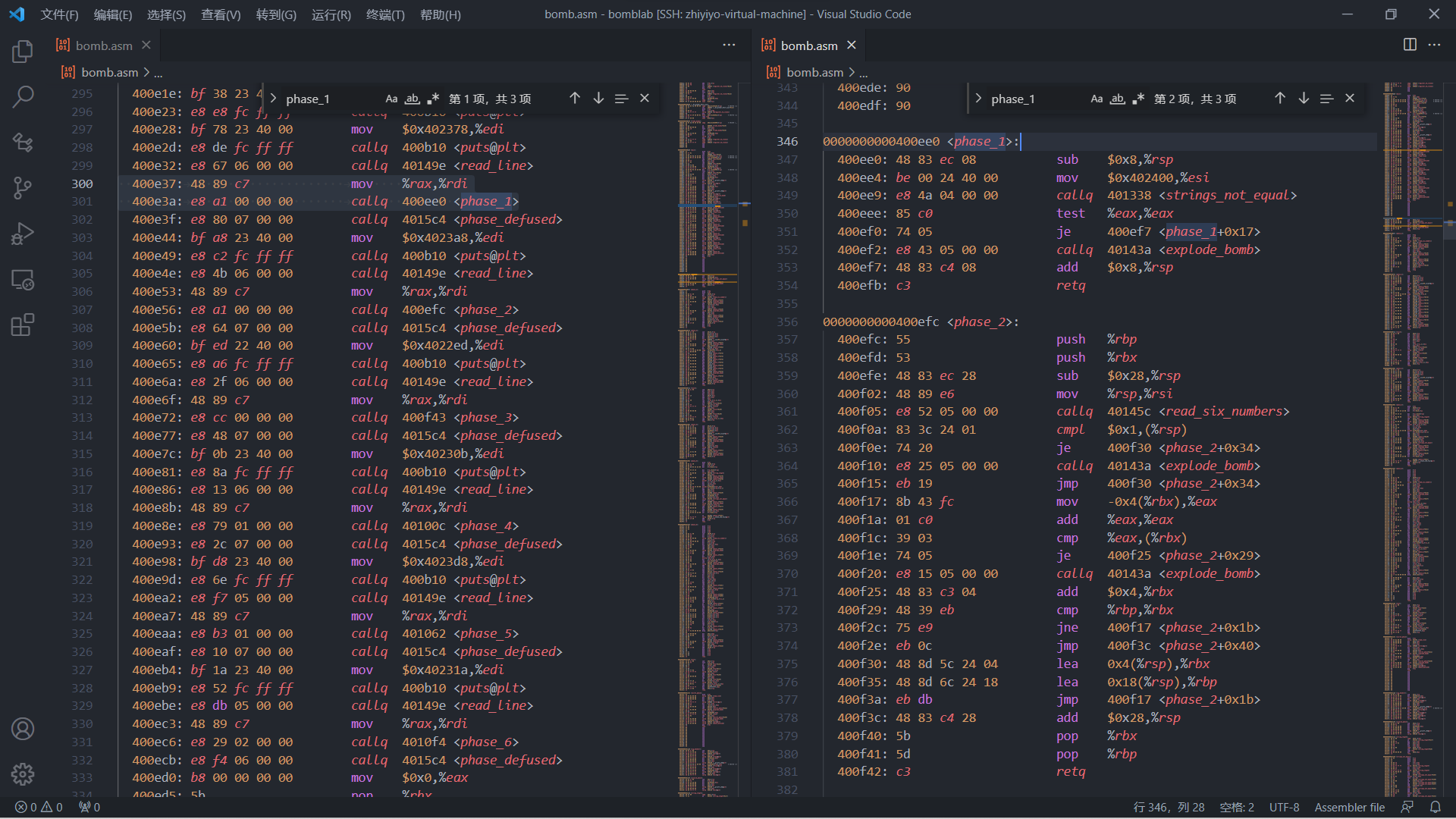
Task: Go to previous match in left find widget
Action: click(x=575, y=99)
